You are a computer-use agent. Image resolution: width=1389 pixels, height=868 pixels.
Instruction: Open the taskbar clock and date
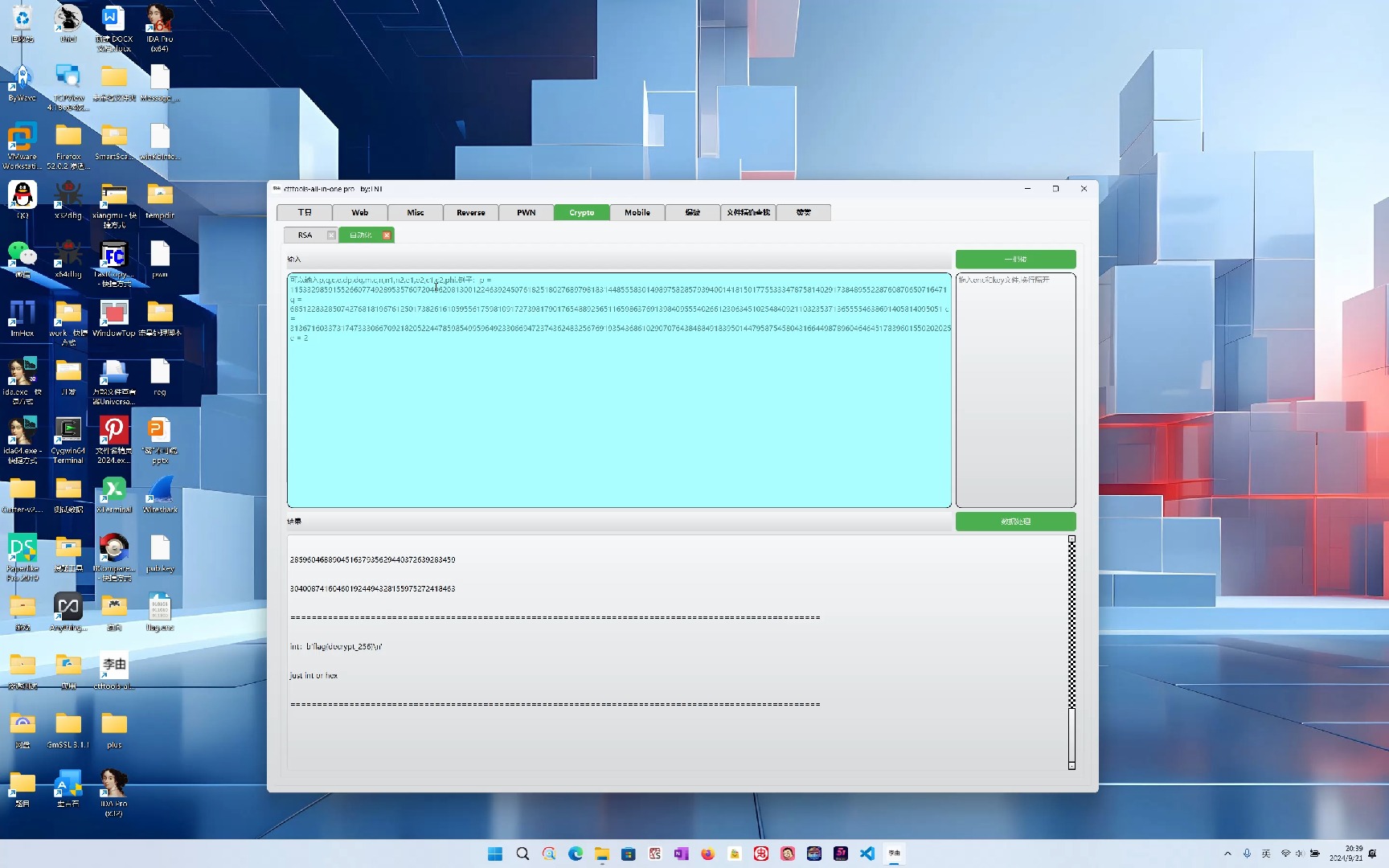[1346, 854]
